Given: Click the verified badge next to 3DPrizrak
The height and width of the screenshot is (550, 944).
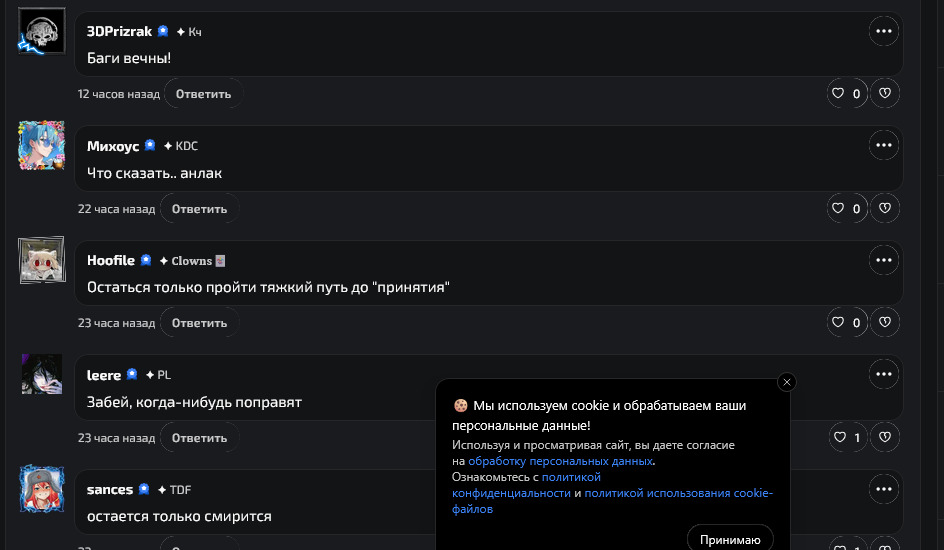Looking at the screenshot, I should [x=163, y=31].
